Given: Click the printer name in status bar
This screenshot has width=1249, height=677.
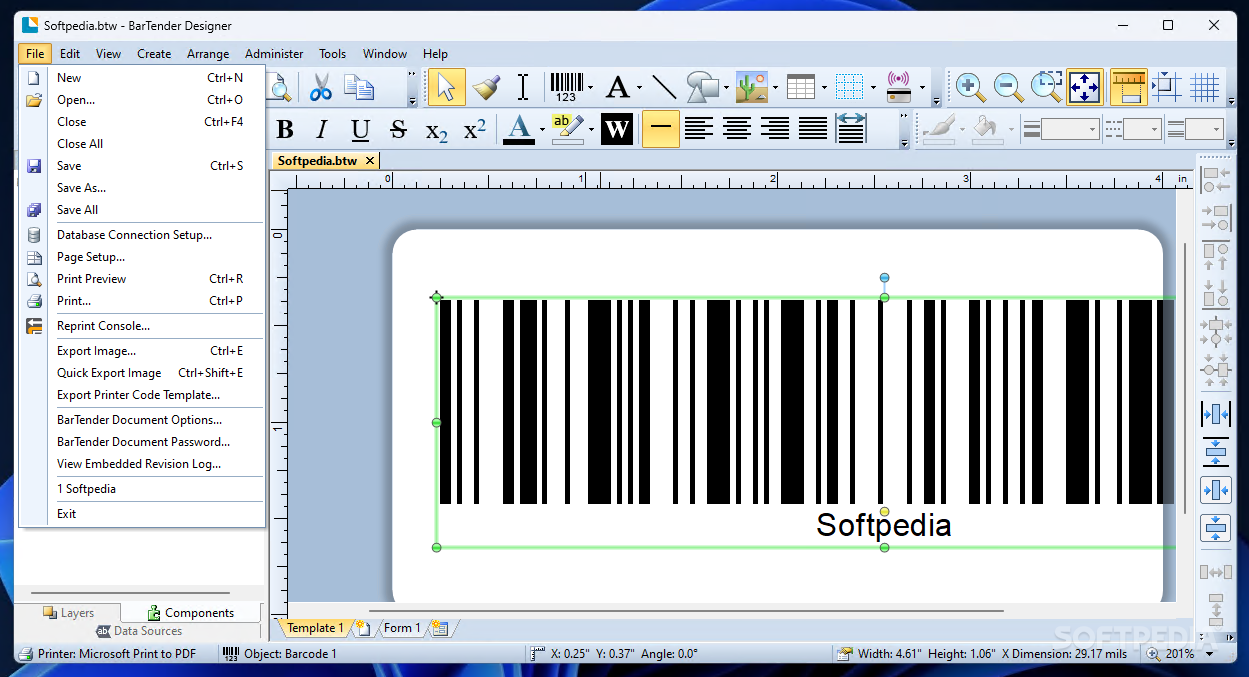Looking at the screenshot, I should [116, 654].
